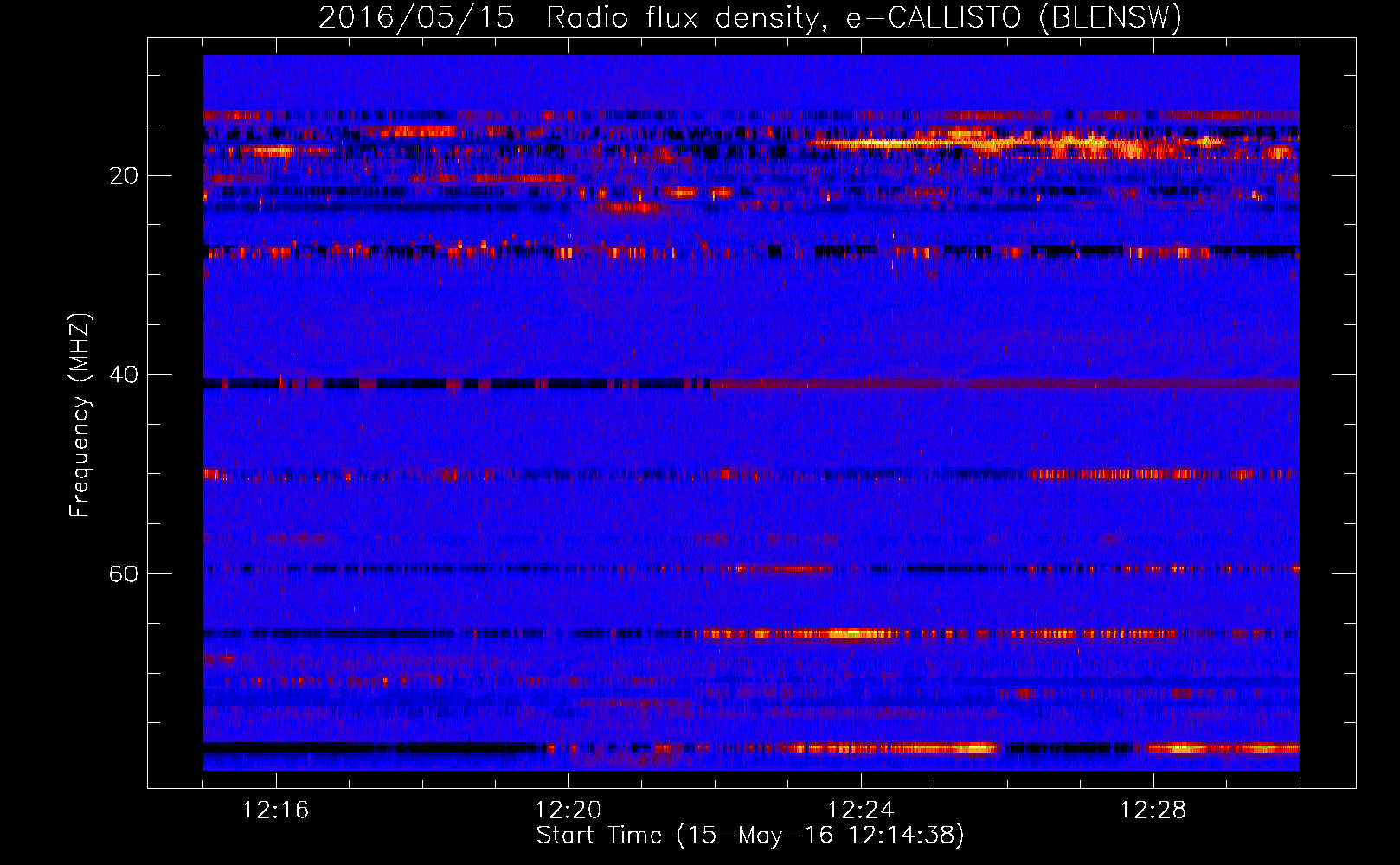Click the '40' frequency tick label
This screenshot has height=865, width=1400.
124,375
